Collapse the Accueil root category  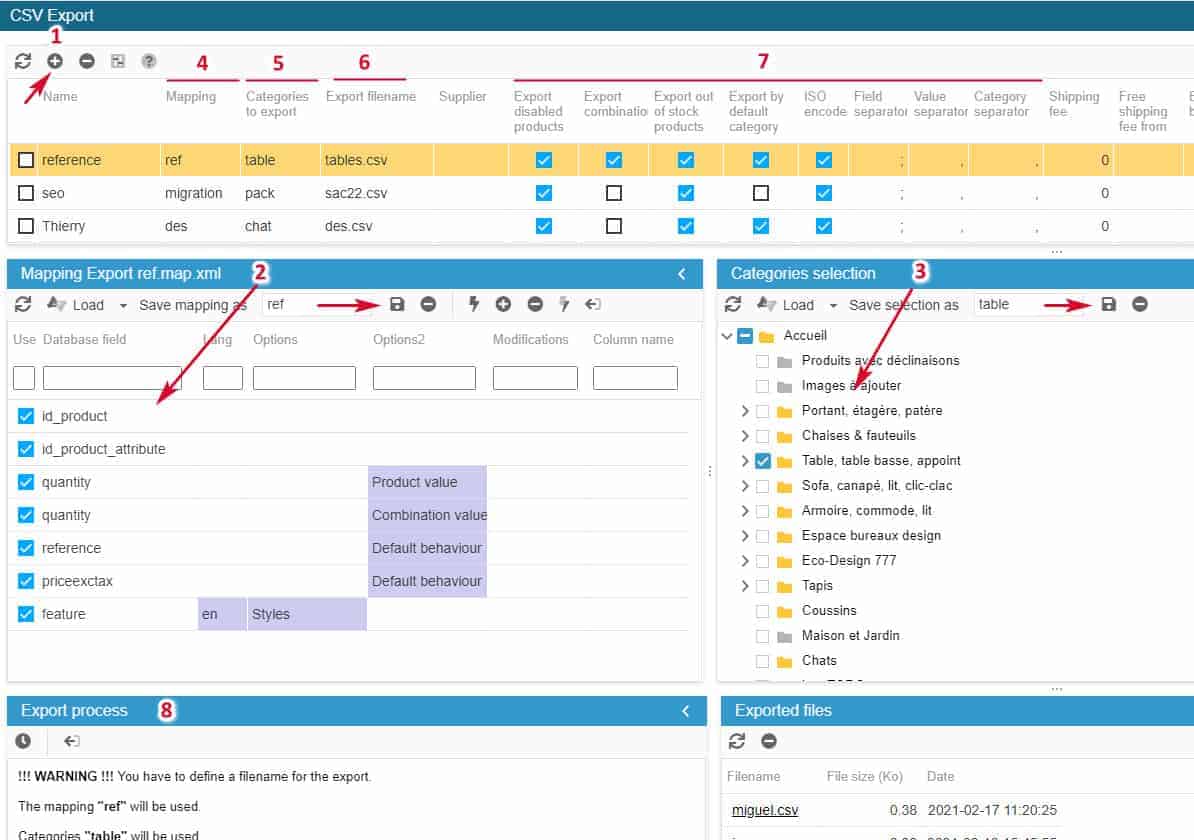point(726,336)
